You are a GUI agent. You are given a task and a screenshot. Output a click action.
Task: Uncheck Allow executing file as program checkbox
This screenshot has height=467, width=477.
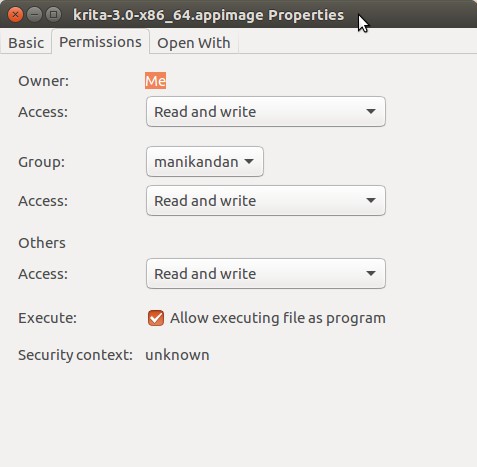pos(156,318)
